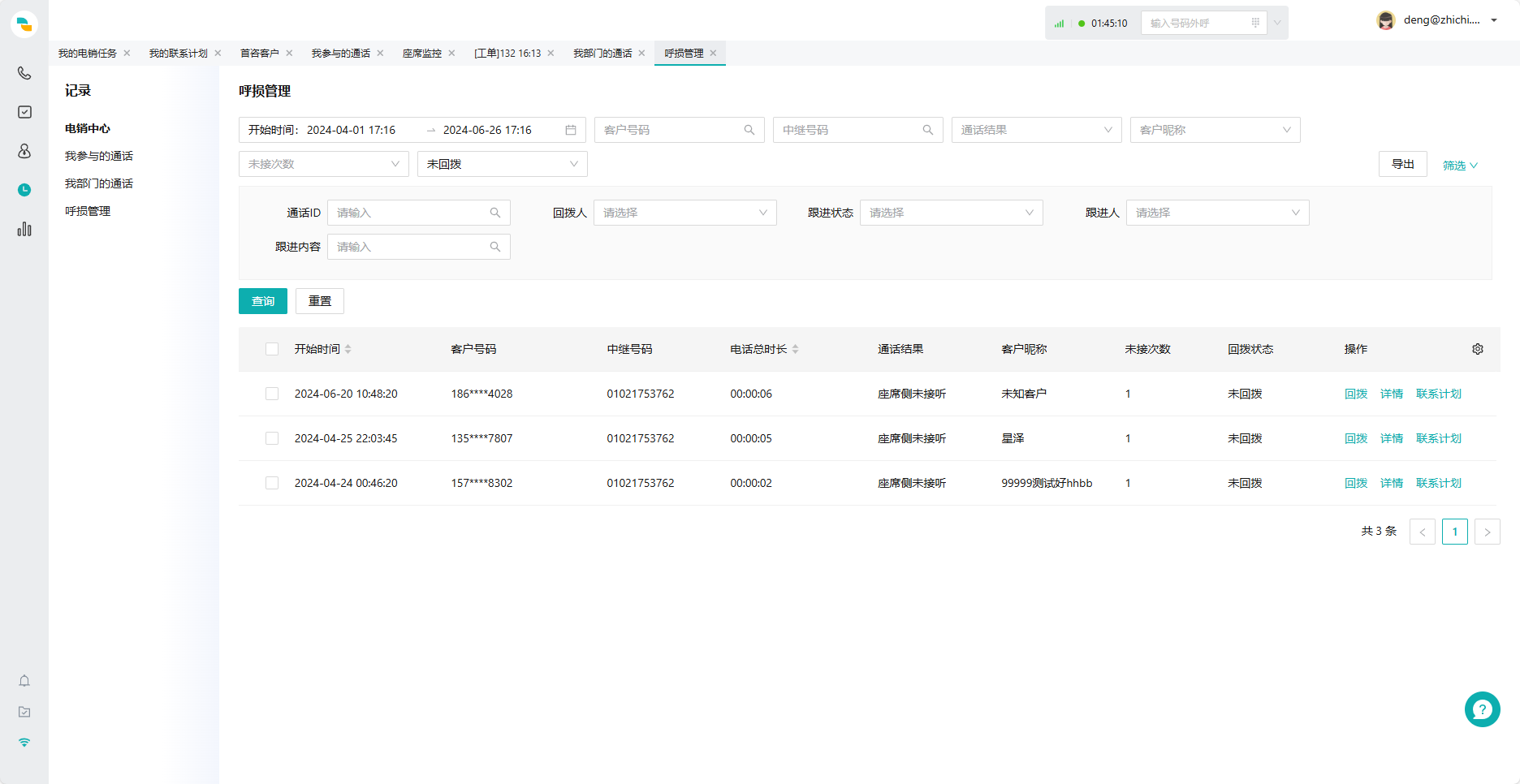
Task: Open the statistics bar chart sidebar icon
Action: point(24,229)
